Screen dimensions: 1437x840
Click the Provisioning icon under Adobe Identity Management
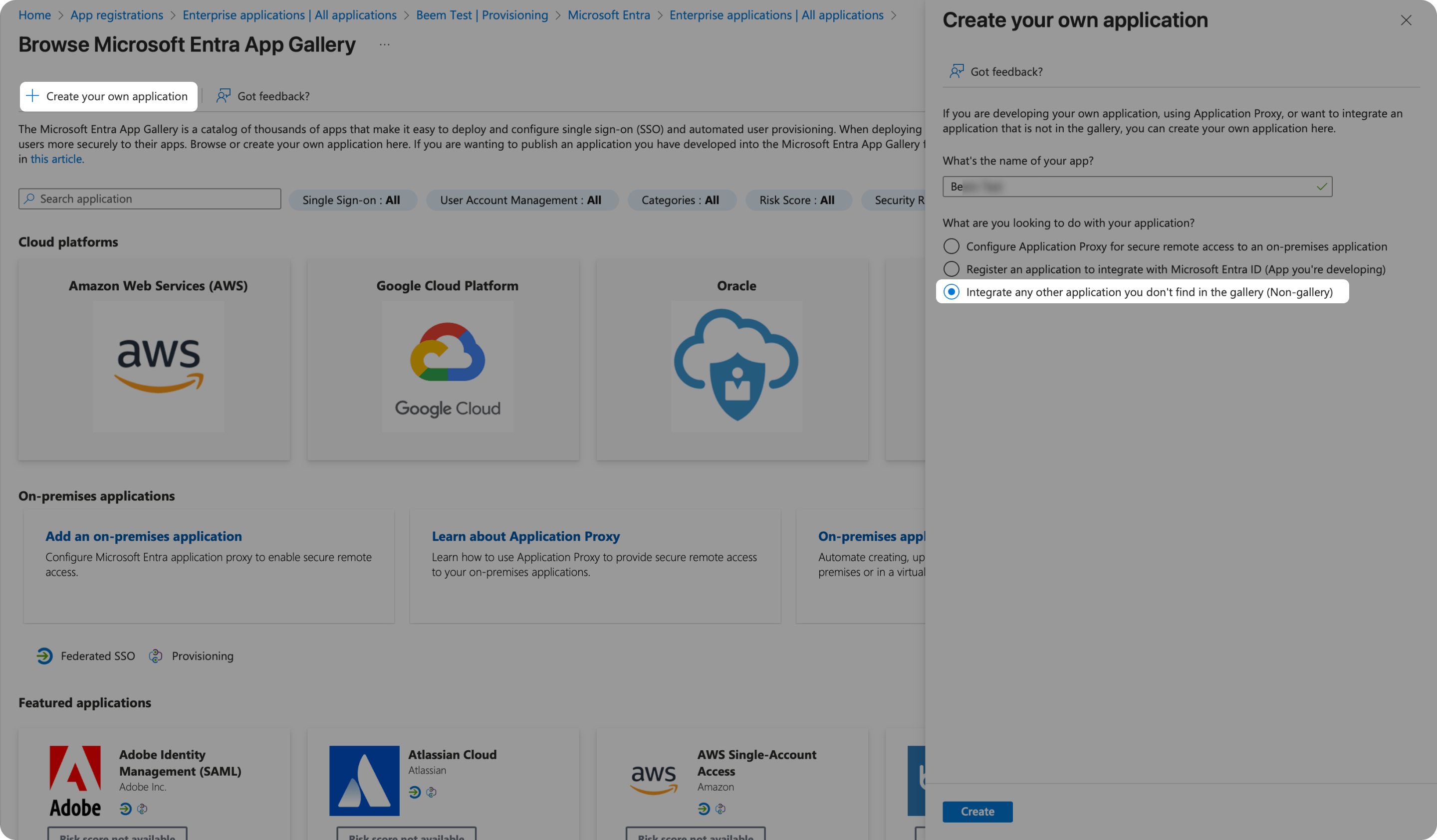142,809
